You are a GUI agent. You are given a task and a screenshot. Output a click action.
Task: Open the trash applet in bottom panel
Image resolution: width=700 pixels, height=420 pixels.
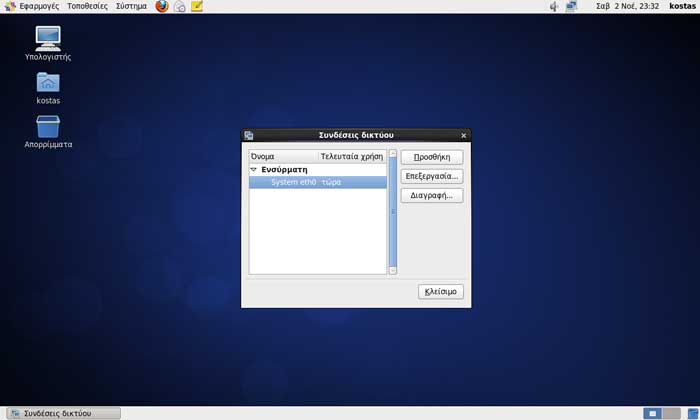[x=693, y=414]
